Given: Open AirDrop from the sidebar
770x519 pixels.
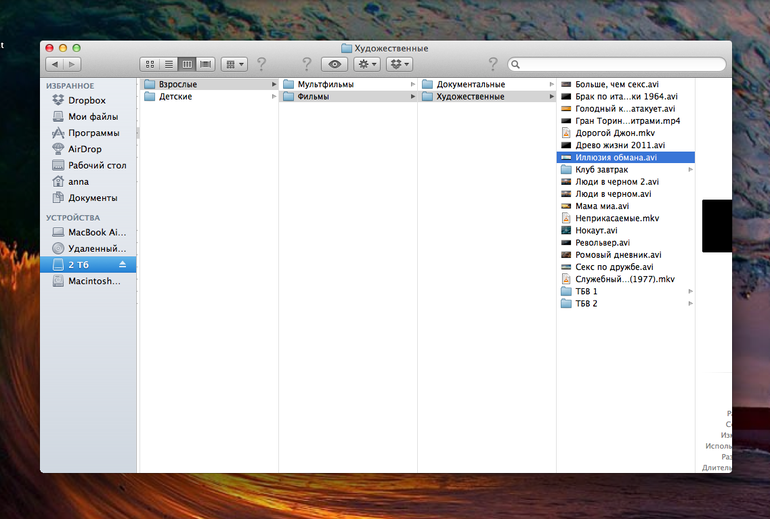Looking at the screenshot, I should pyautogui.click(x=84, y=149).
